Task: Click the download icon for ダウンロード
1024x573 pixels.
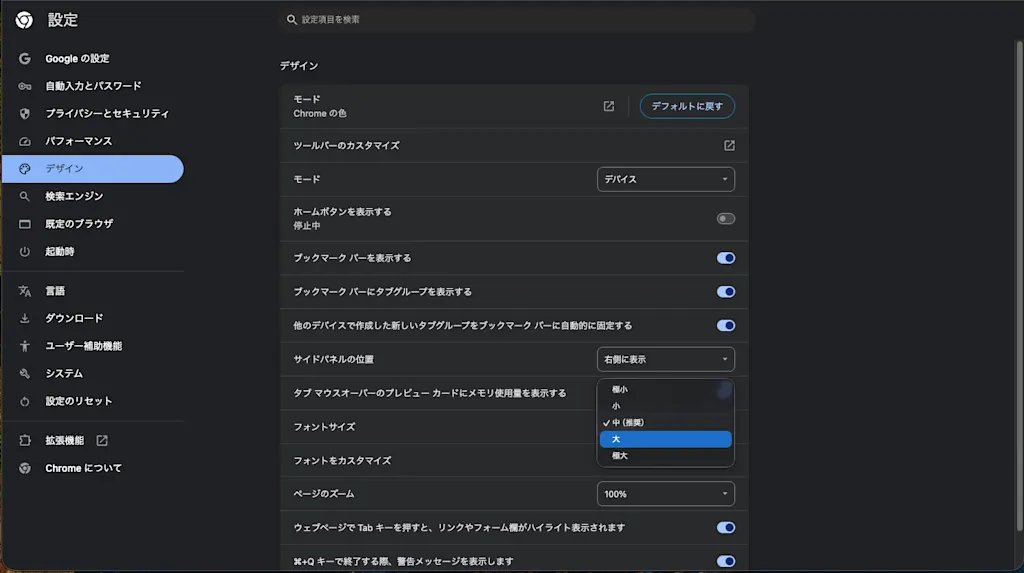Action: coord(25,318)
